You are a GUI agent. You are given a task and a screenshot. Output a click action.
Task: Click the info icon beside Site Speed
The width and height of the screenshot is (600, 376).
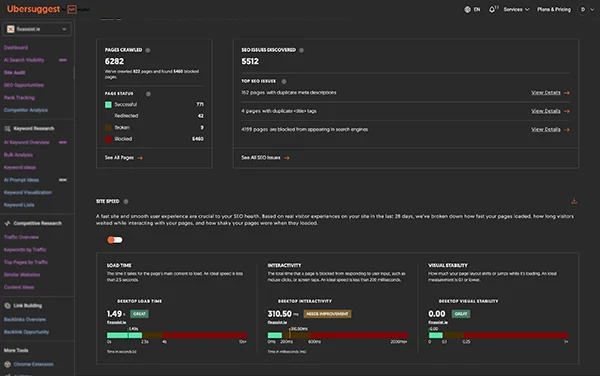pyautogui.click(x=126, y=201)
